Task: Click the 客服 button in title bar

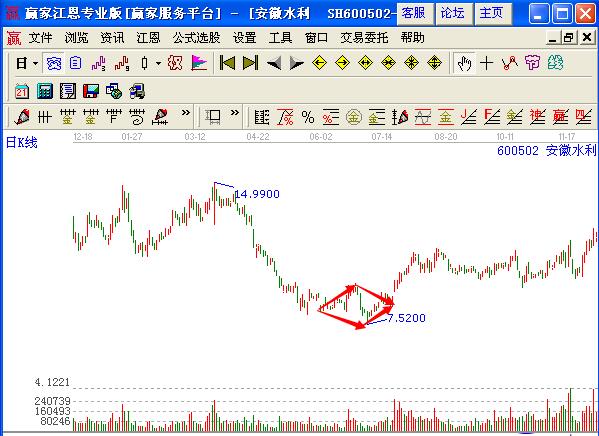Action: [x=414, y=13]
